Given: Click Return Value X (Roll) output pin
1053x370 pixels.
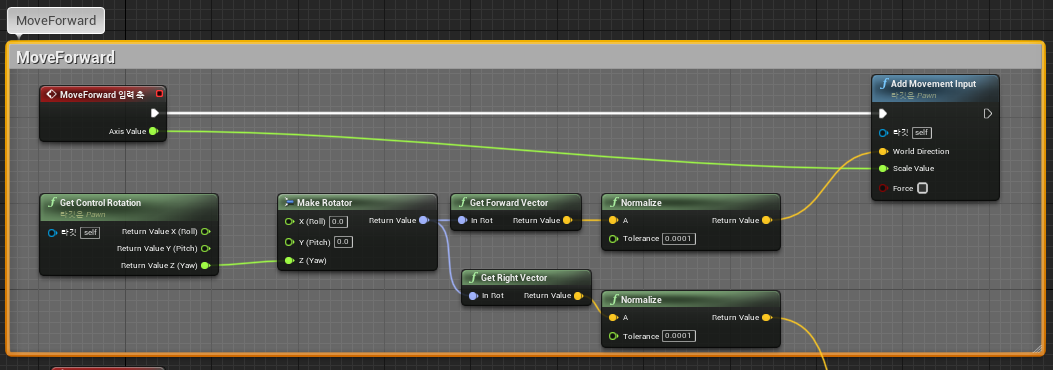Looking at the screenshot, I should coord(205,232).
